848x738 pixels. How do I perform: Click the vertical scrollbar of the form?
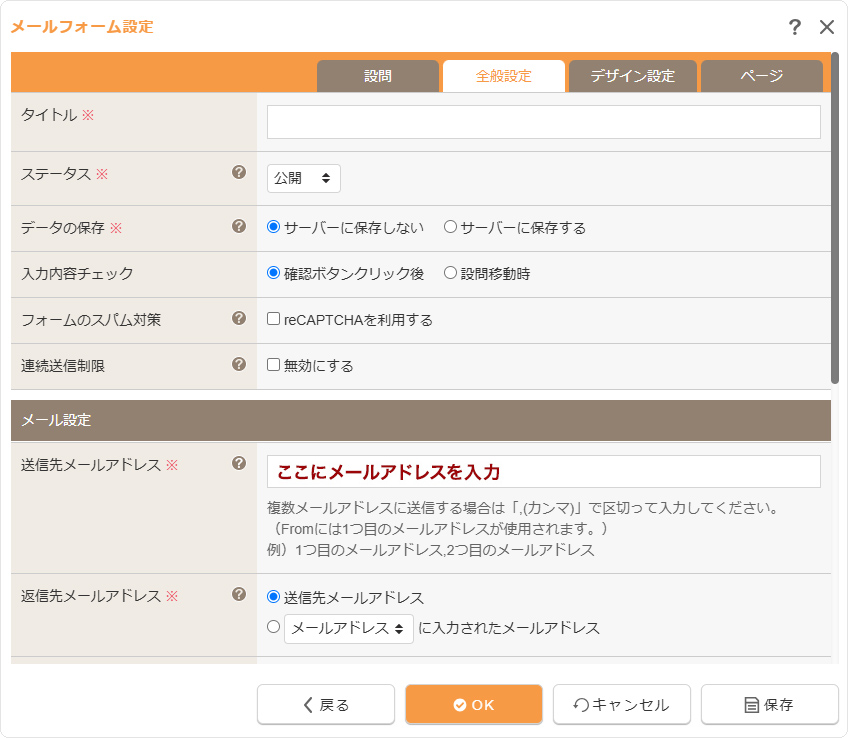[835, 230]
